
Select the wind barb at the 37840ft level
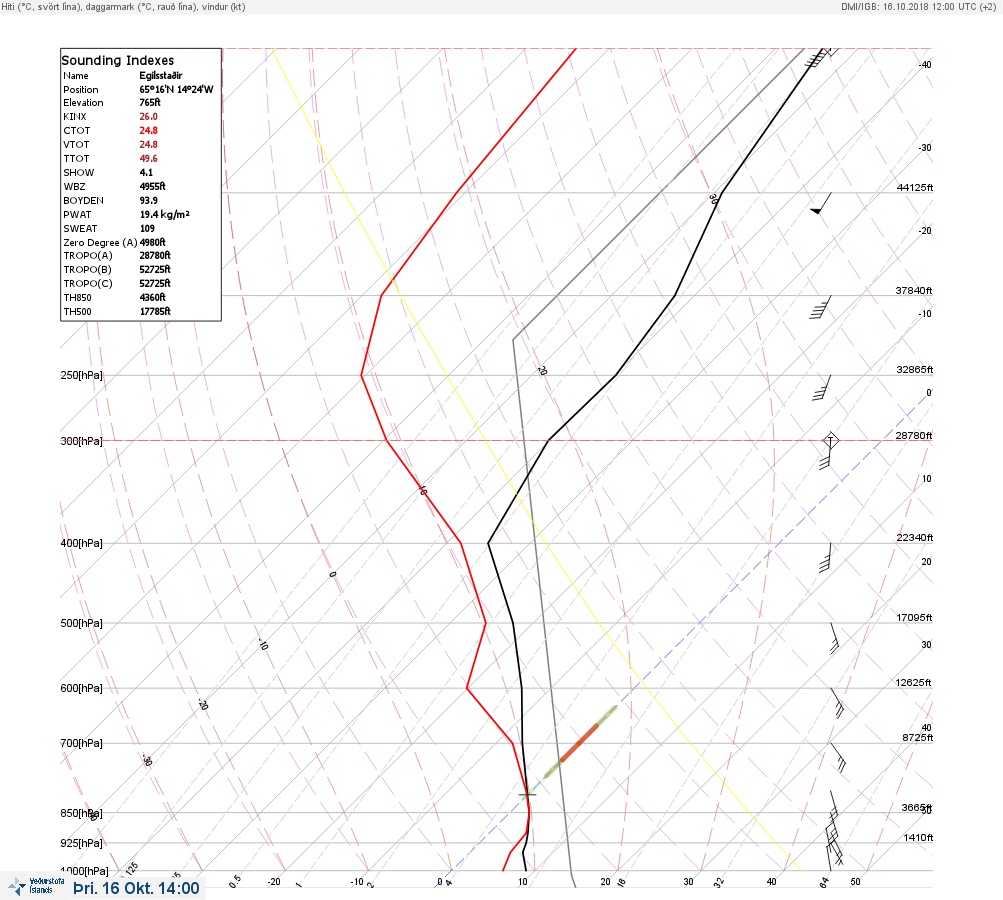(x=821, y=307)
